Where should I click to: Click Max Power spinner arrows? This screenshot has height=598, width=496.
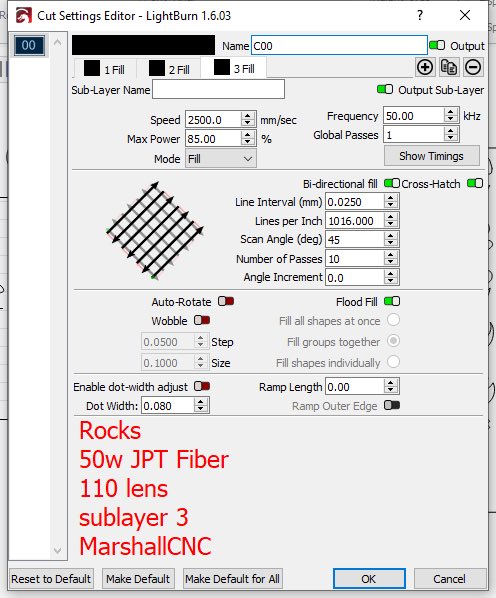tap(248, 138)
